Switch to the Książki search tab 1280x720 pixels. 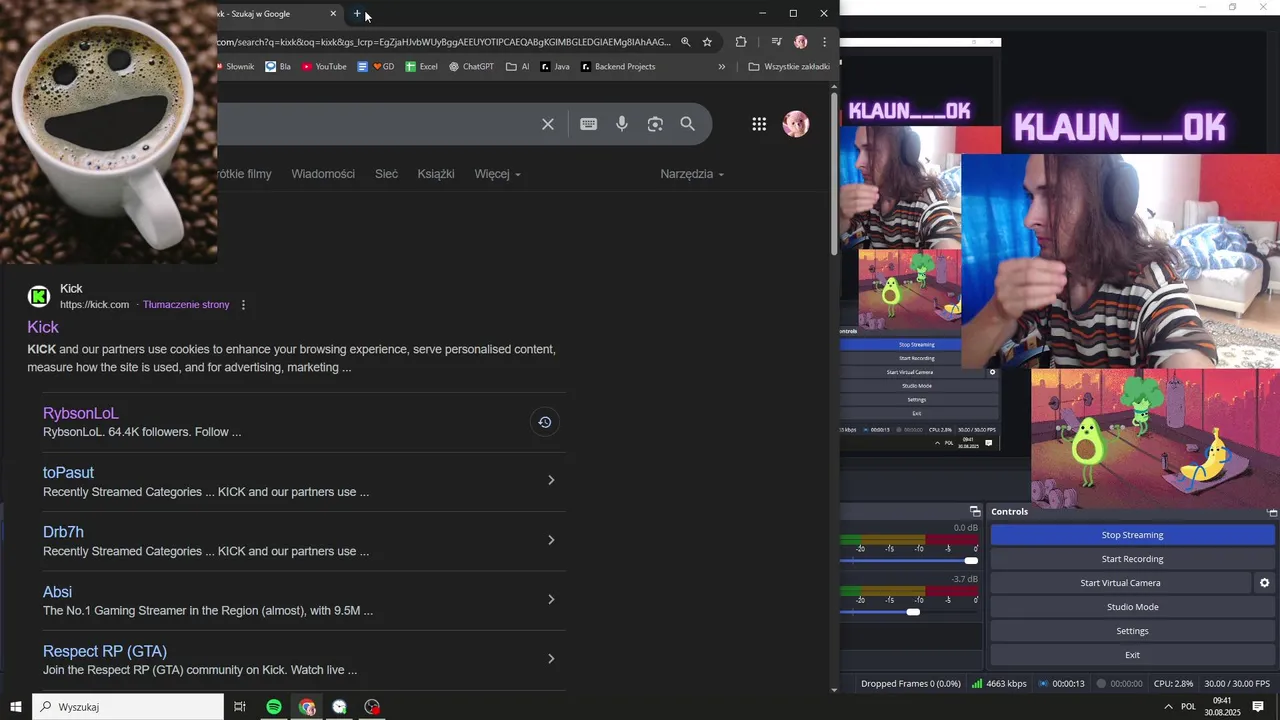click(436, 174)
